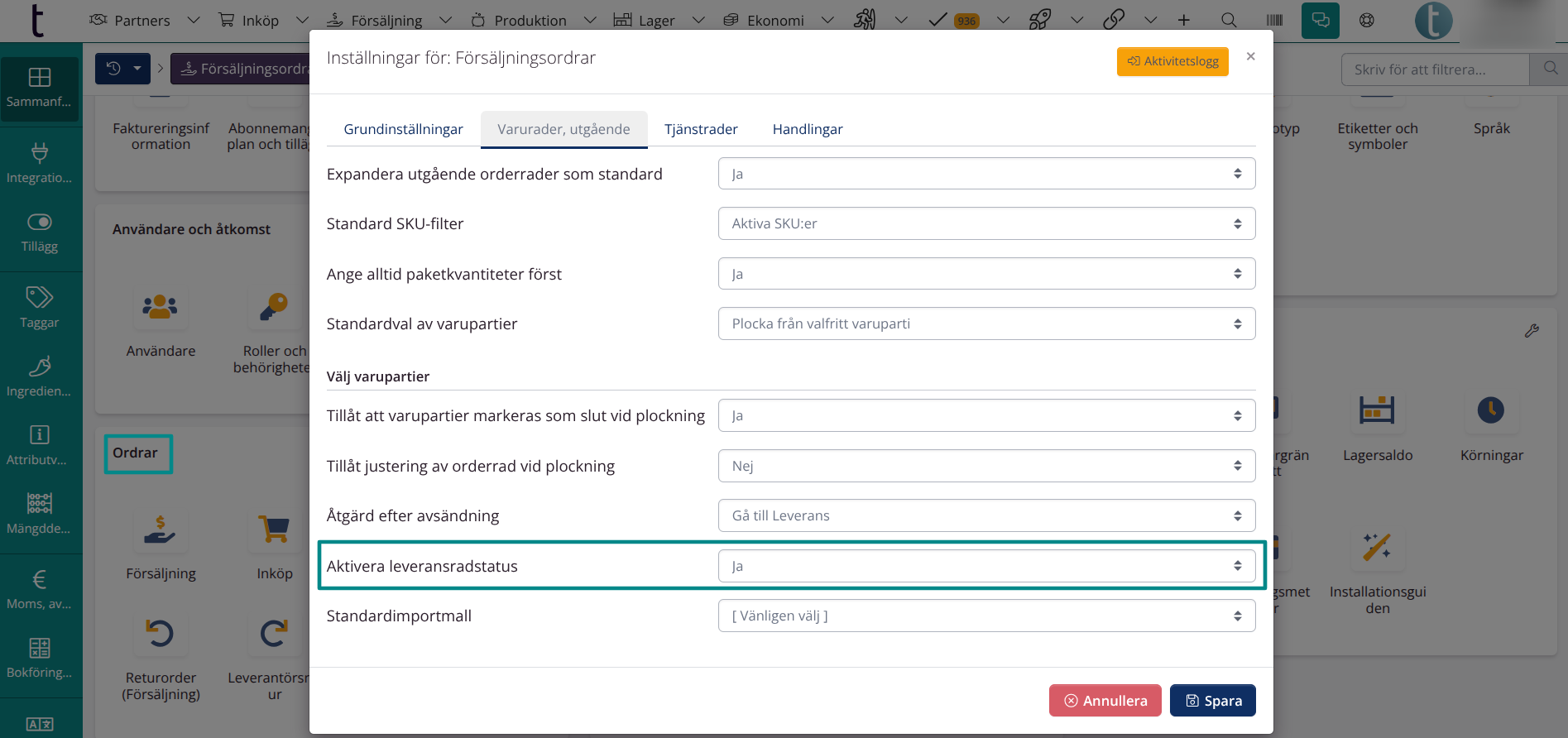Open the 'Åtgärd efter avsändning' dropdown

(x=985, y=515)
